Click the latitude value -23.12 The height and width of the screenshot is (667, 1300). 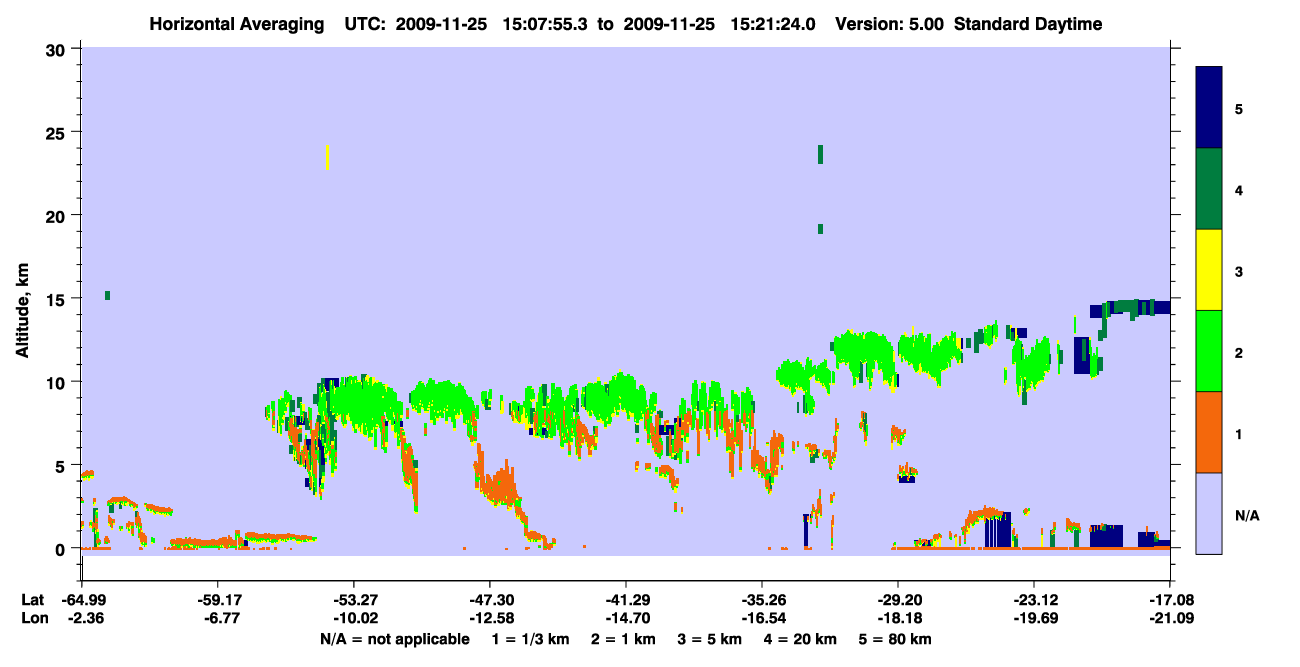[x=1033, y=600]
